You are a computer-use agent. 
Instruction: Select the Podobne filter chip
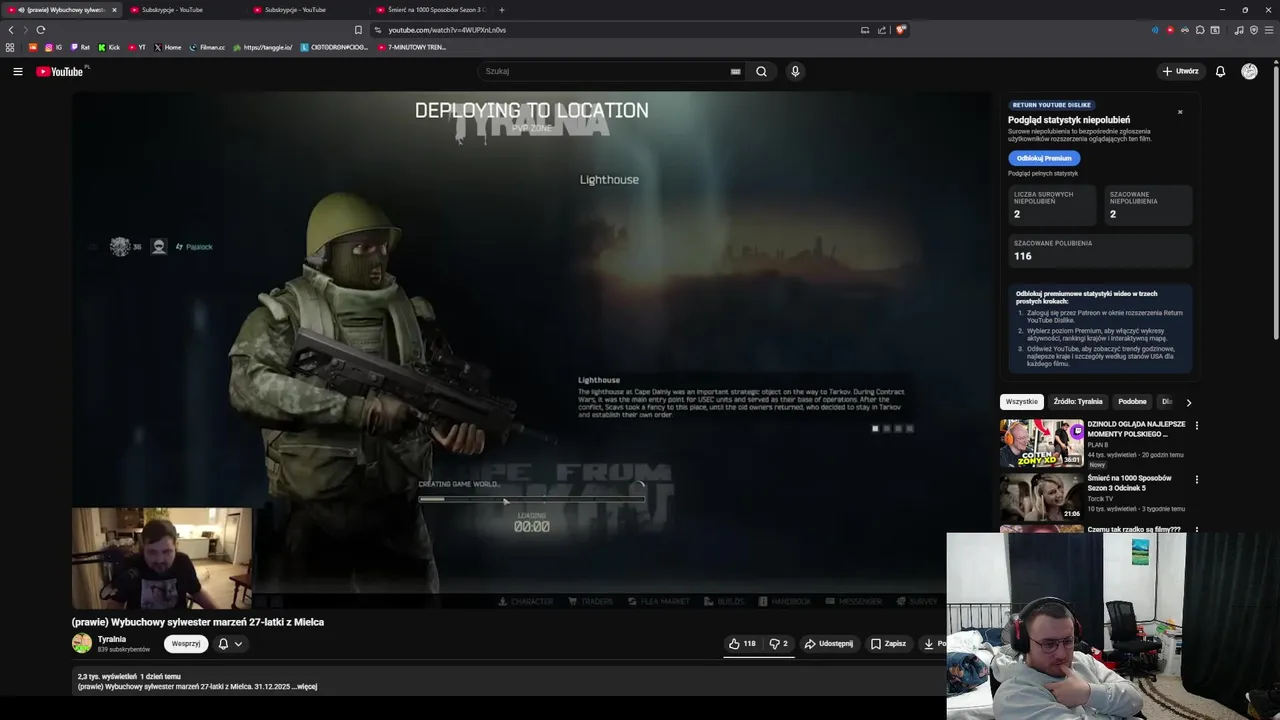1132,402
